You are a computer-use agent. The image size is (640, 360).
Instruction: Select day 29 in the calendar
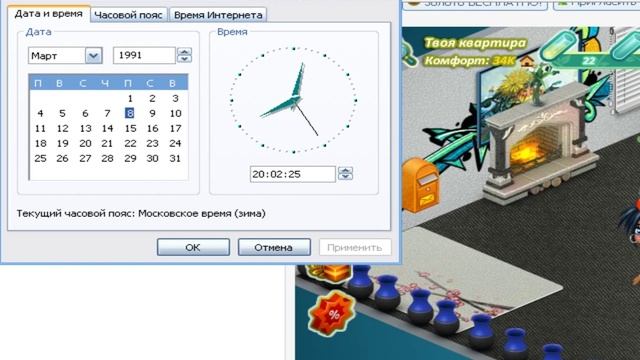130,158
